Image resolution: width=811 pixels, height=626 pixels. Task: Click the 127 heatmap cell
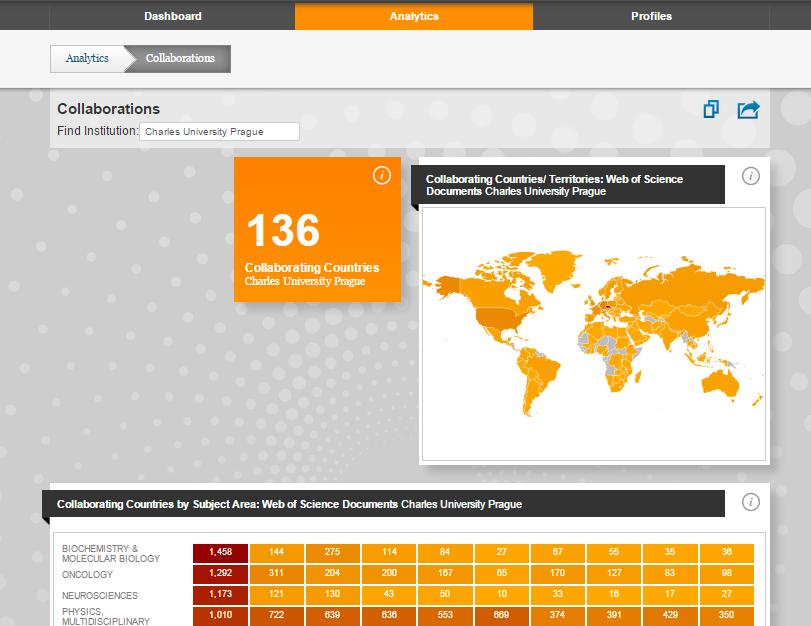pyautogui.click(x=614, y=573)
